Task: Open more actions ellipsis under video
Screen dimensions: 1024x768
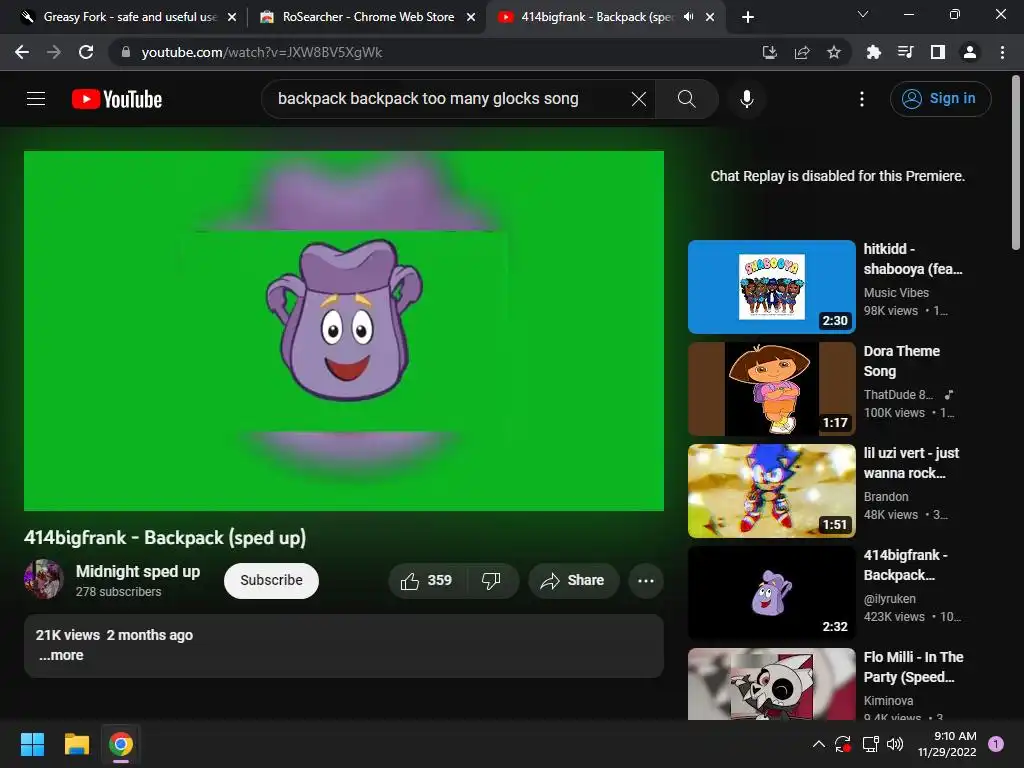Action: coord(645,581)
